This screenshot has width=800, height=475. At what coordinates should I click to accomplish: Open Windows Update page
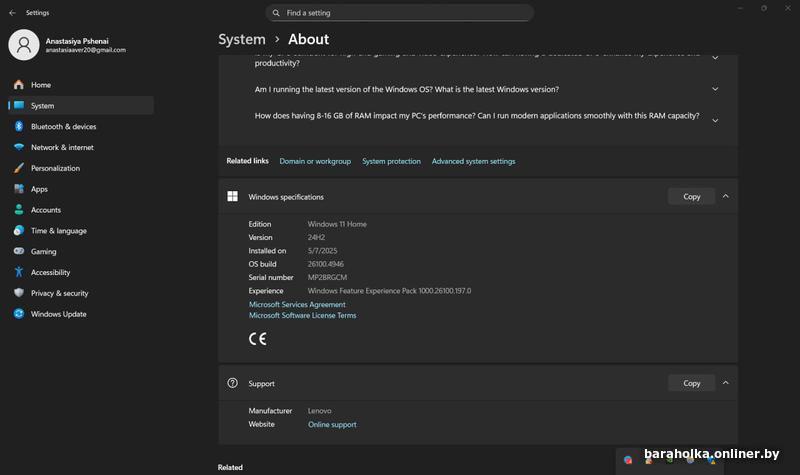click(x=81, y=314)
